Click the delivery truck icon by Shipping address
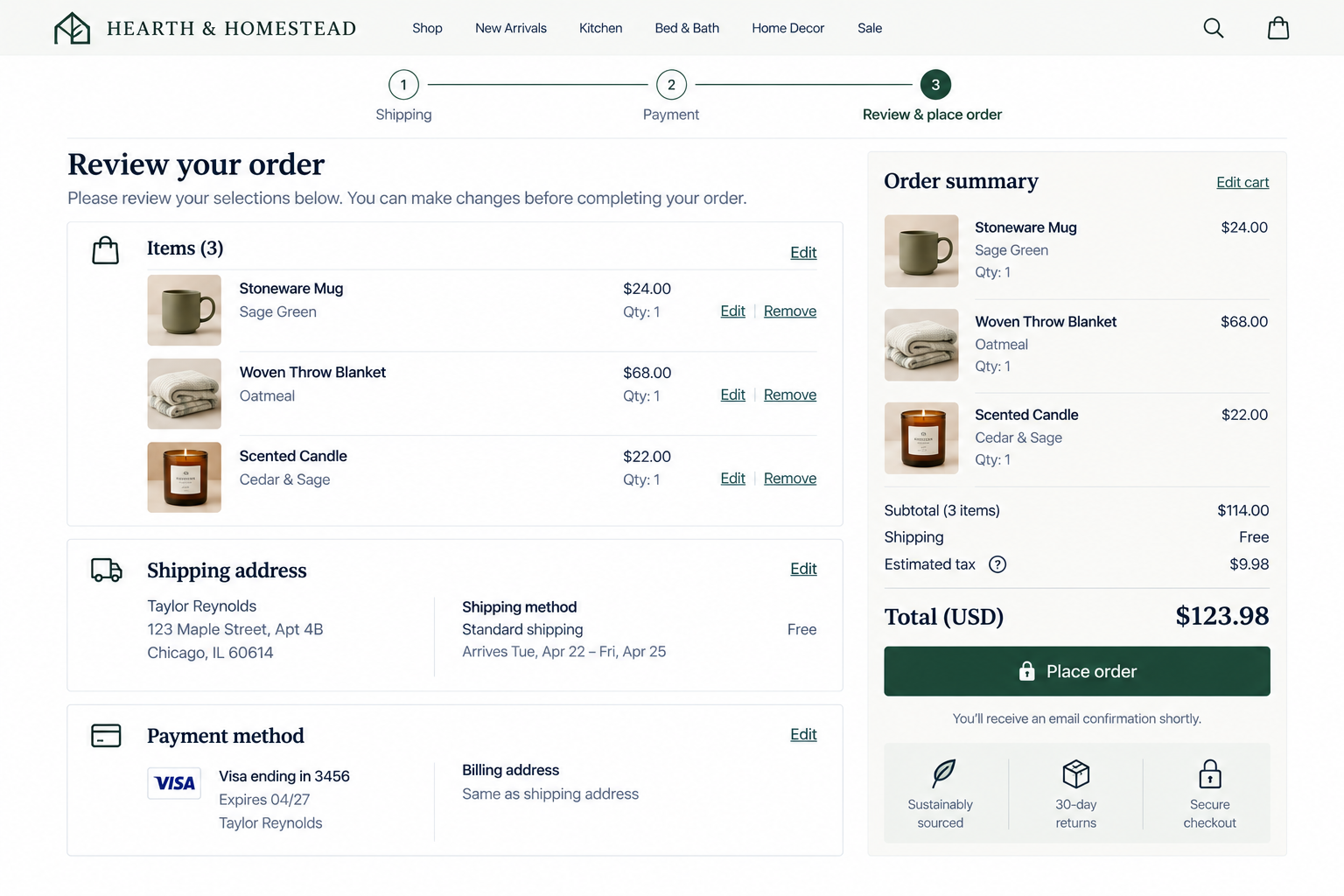This screenshot has width=1344, height=896. pos(107,570)
